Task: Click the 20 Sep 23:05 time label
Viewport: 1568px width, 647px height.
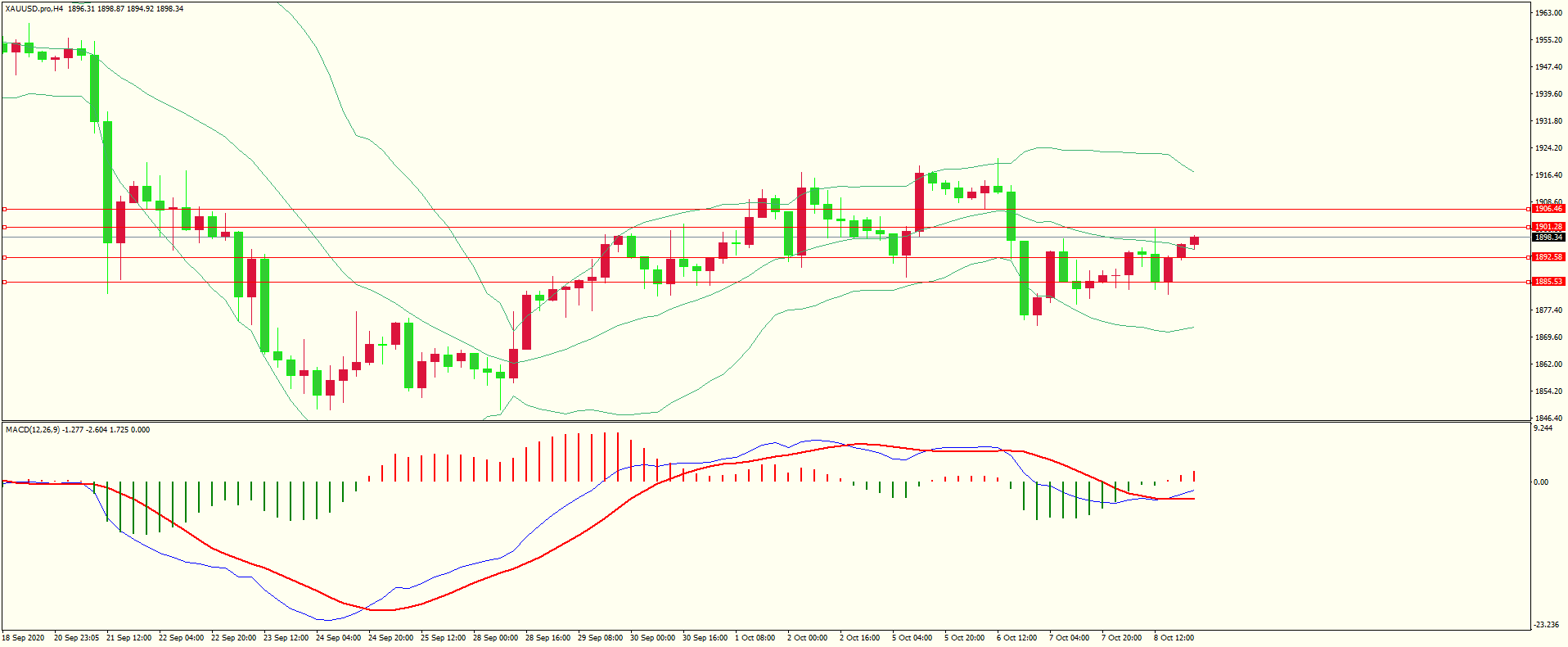Action: point(77,638)
